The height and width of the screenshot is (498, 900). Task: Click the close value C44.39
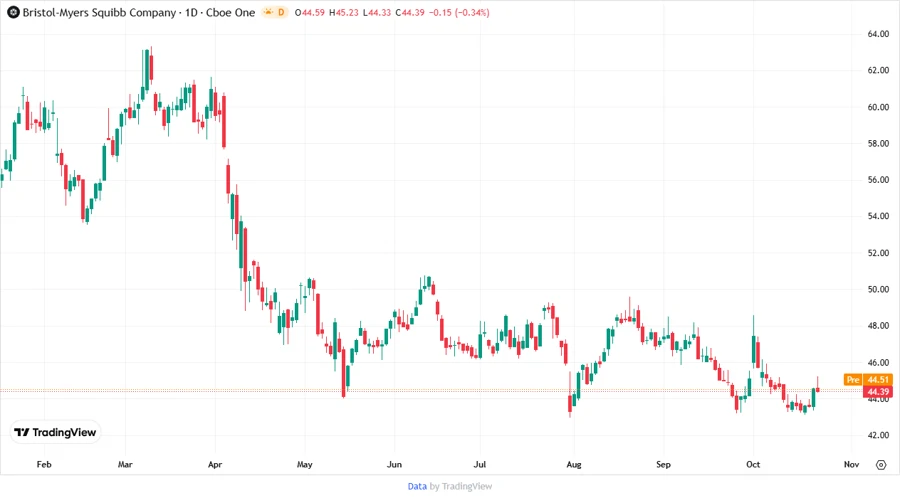[x=410, y=13]
